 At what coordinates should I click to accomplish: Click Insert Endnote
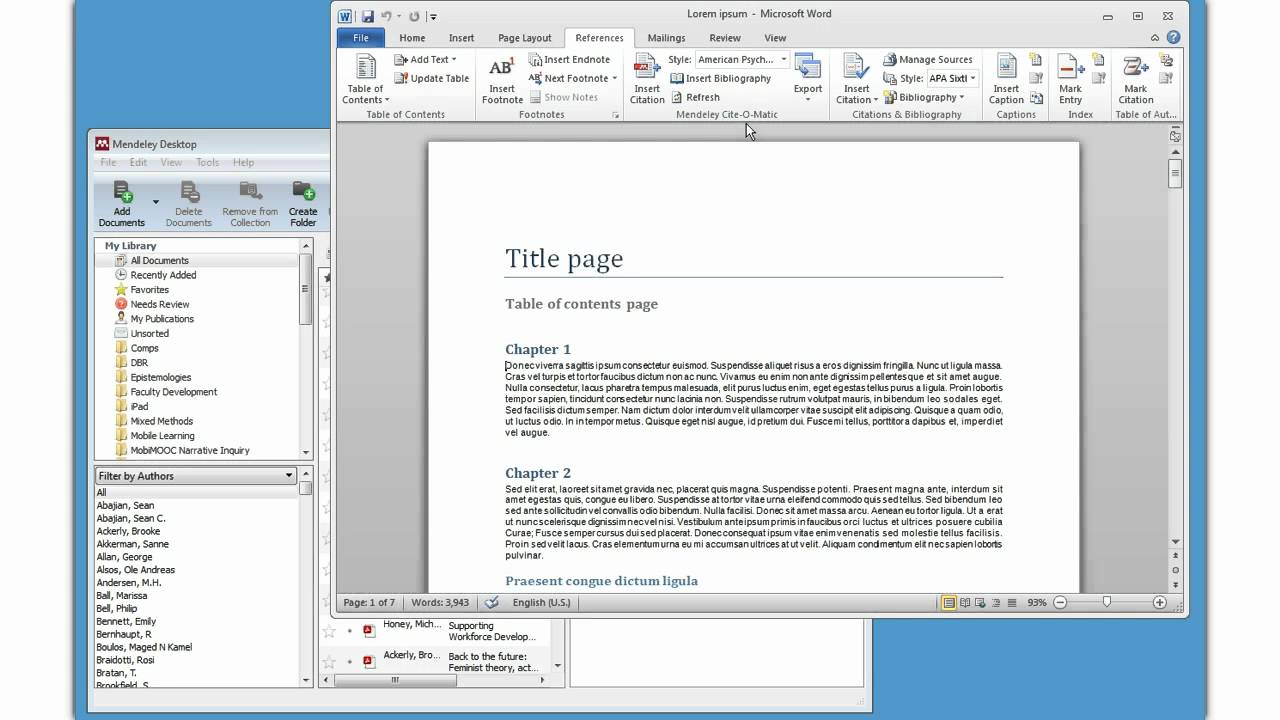pos(569,59)
